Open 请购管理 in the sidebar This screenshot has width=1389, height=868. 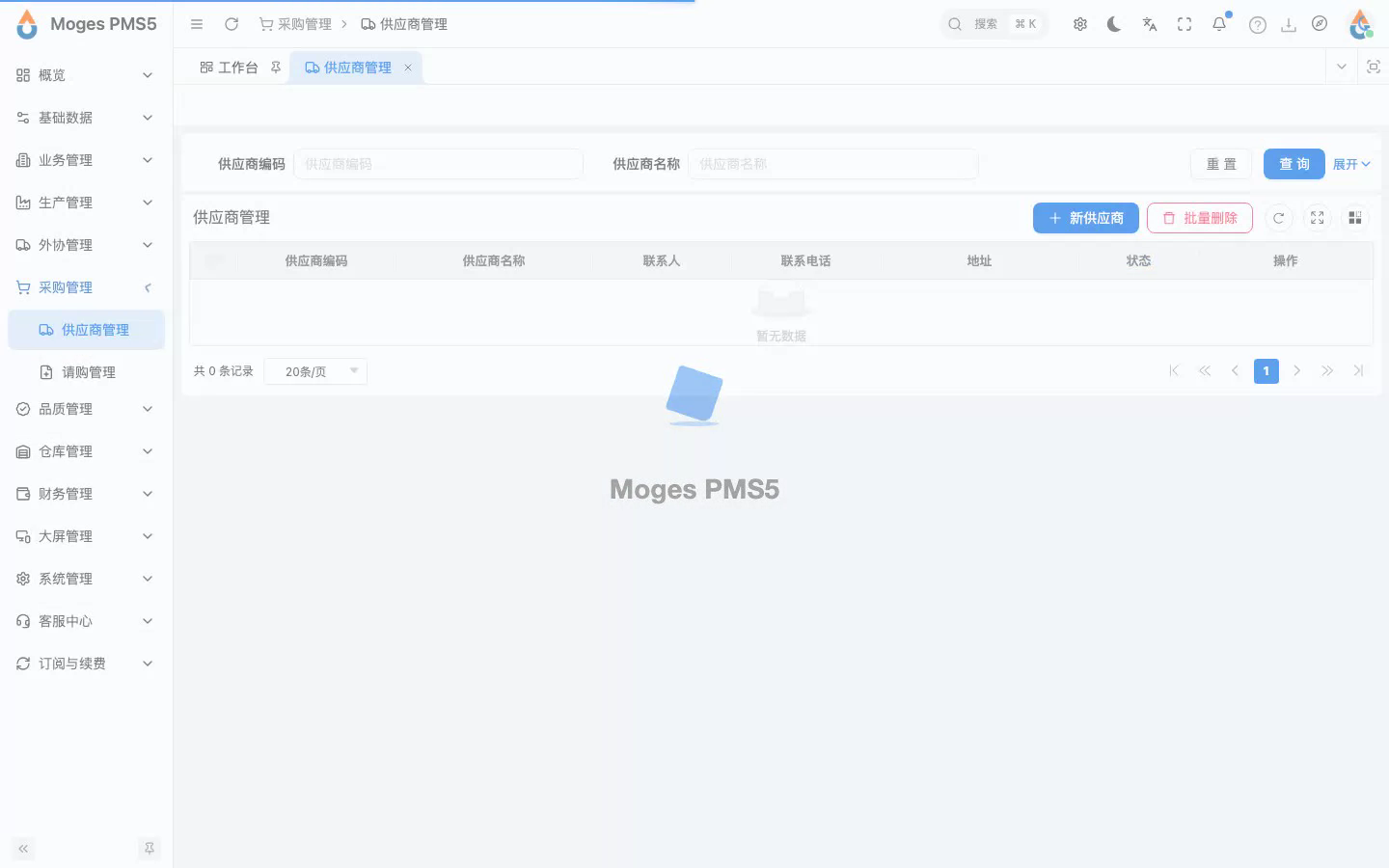(x=87, y=372)
